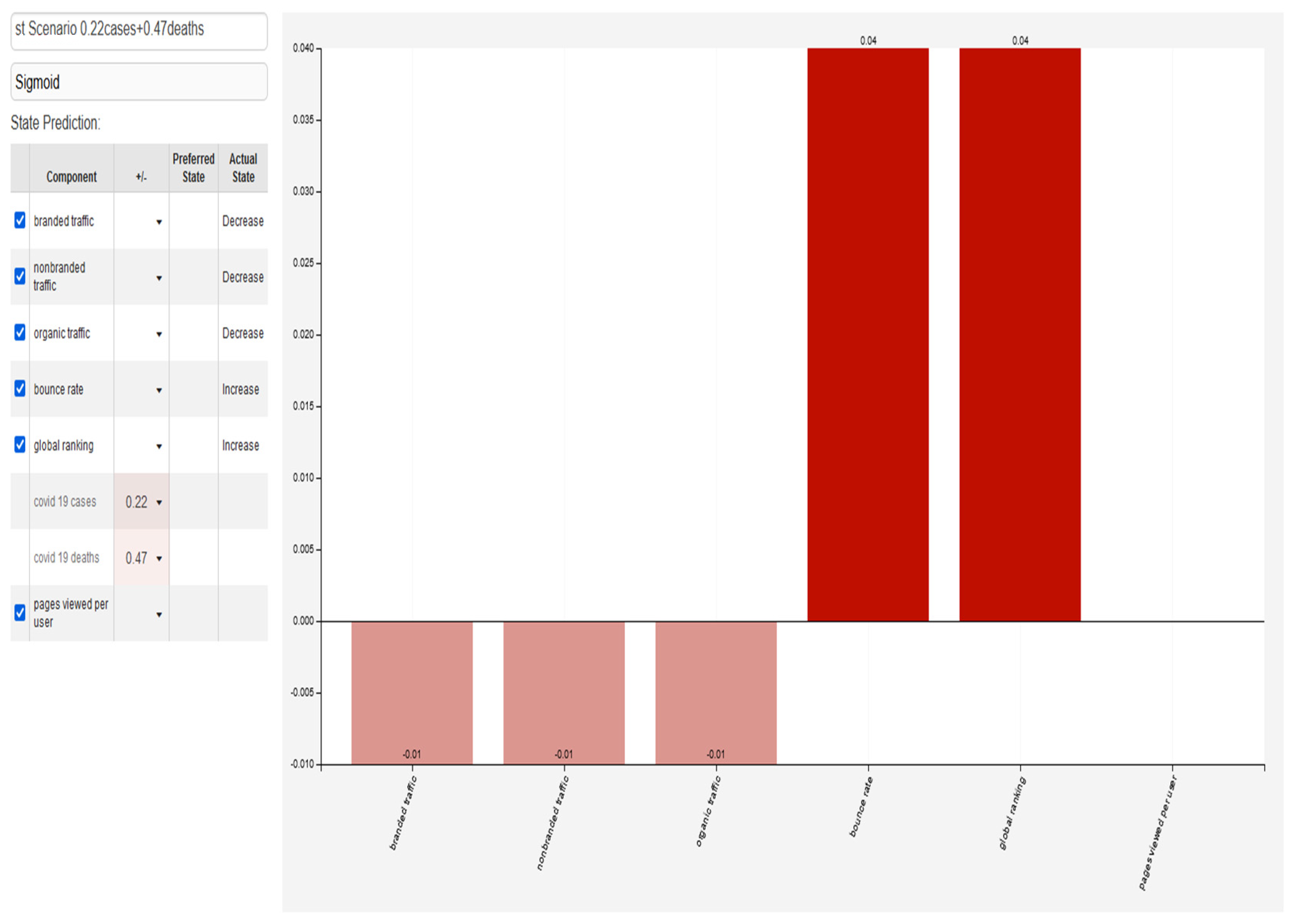
Task: Disable the bounce rate checkbox
Action: click(x=20, y=388)
